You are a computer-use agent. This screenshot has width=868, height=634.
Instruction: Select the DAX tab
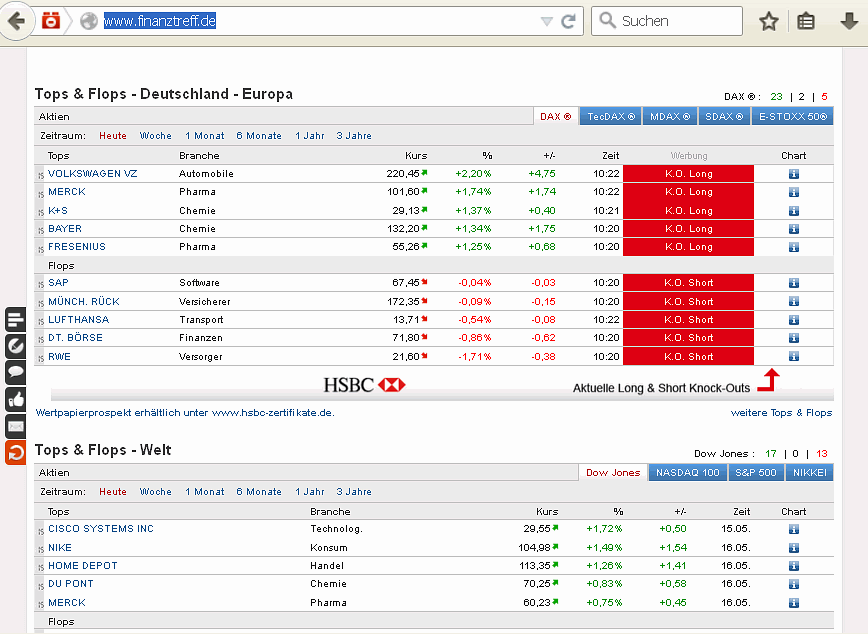556,116
